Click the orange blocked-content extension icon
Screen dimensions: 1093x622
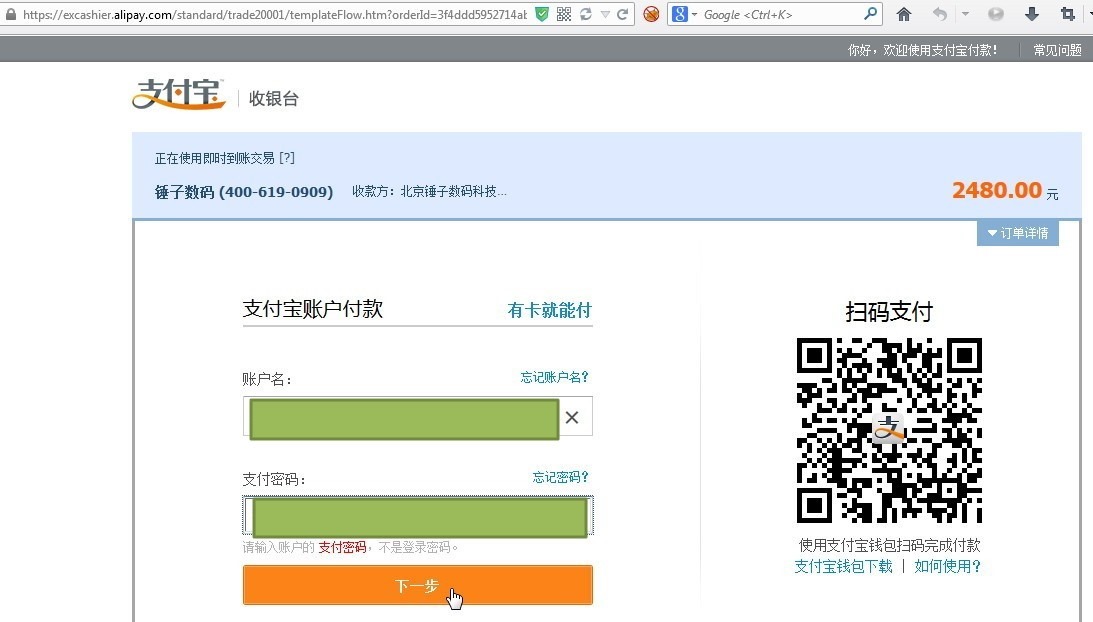click(x=651, y=14)
